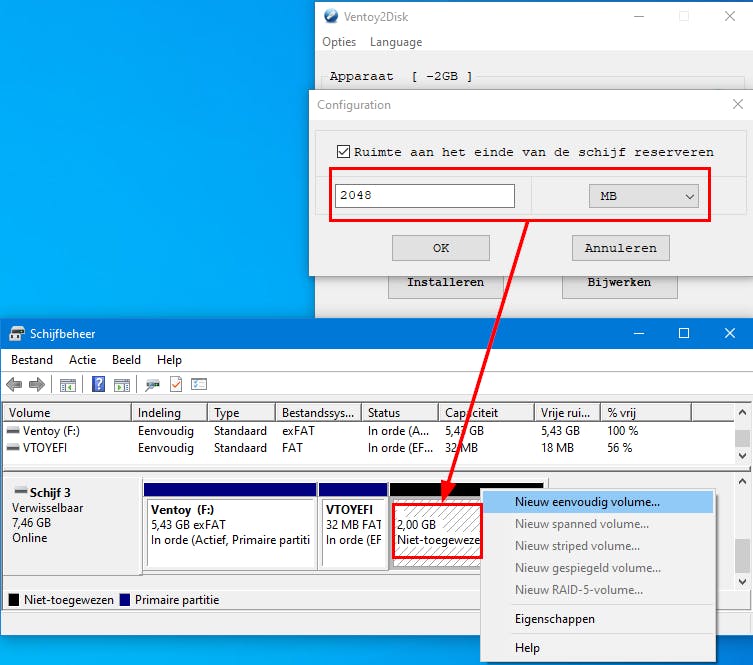Open the Actie menu in Schijfbeheer
753x665 pixels.
tap(83, 360)
